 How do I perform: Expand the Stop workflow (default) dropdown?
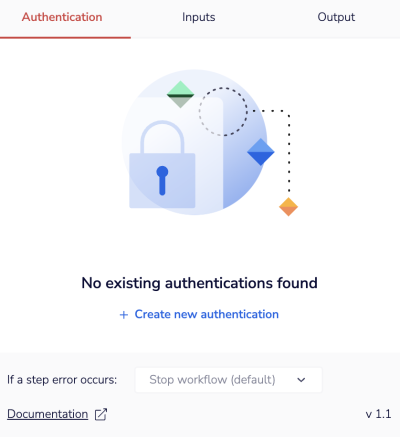tap(229, 380)
